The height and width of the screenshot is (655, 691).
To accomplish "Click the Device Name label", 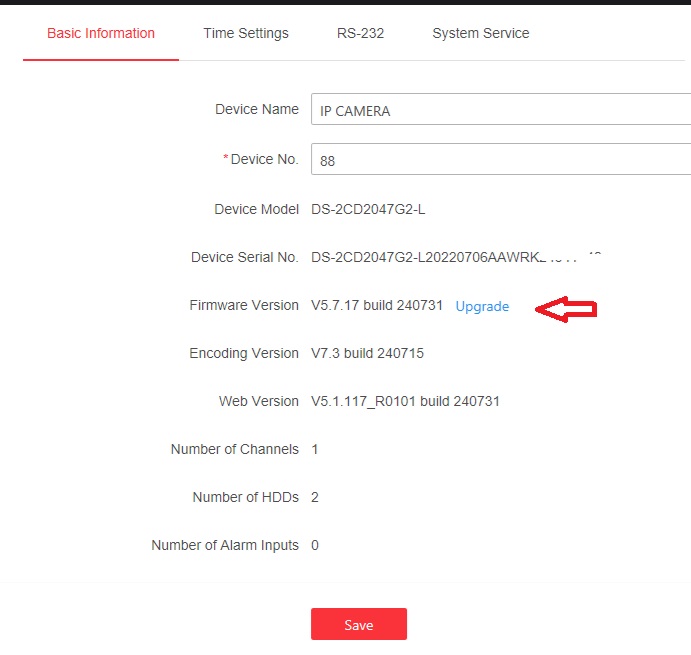I will (x=257, y=109).
